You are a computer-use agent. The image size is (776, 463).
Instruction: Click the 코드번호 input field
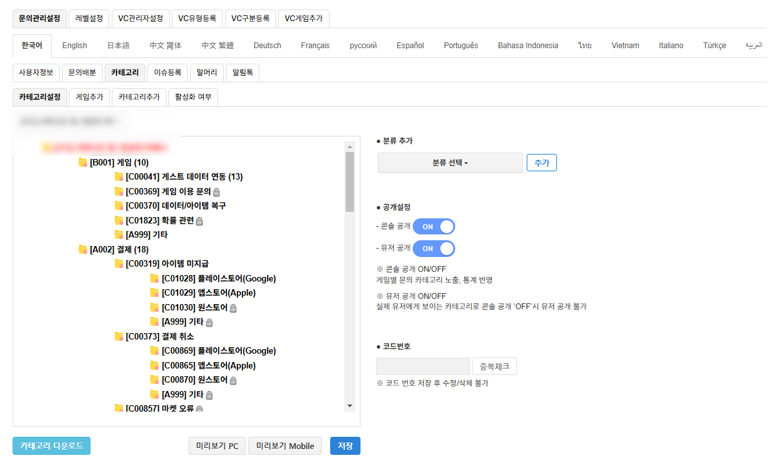422,367
